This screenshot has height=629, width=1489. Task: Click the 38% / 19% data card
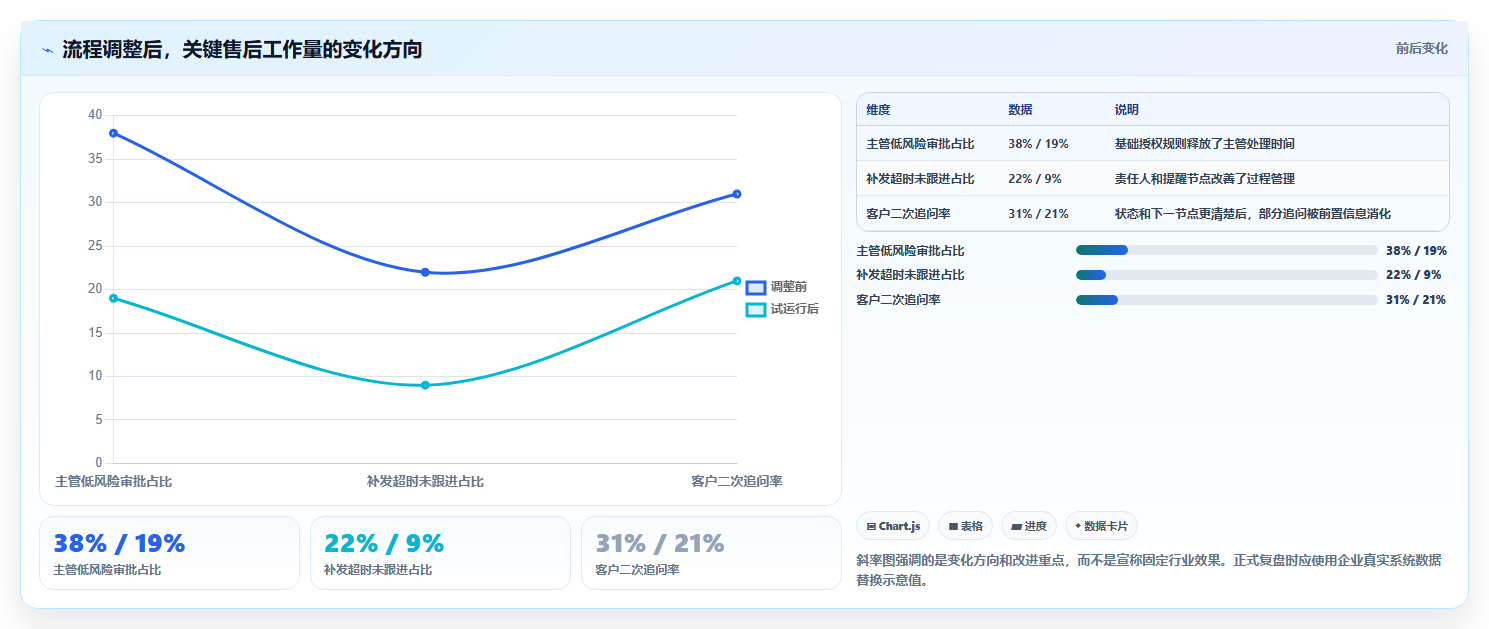coord(169,553)
